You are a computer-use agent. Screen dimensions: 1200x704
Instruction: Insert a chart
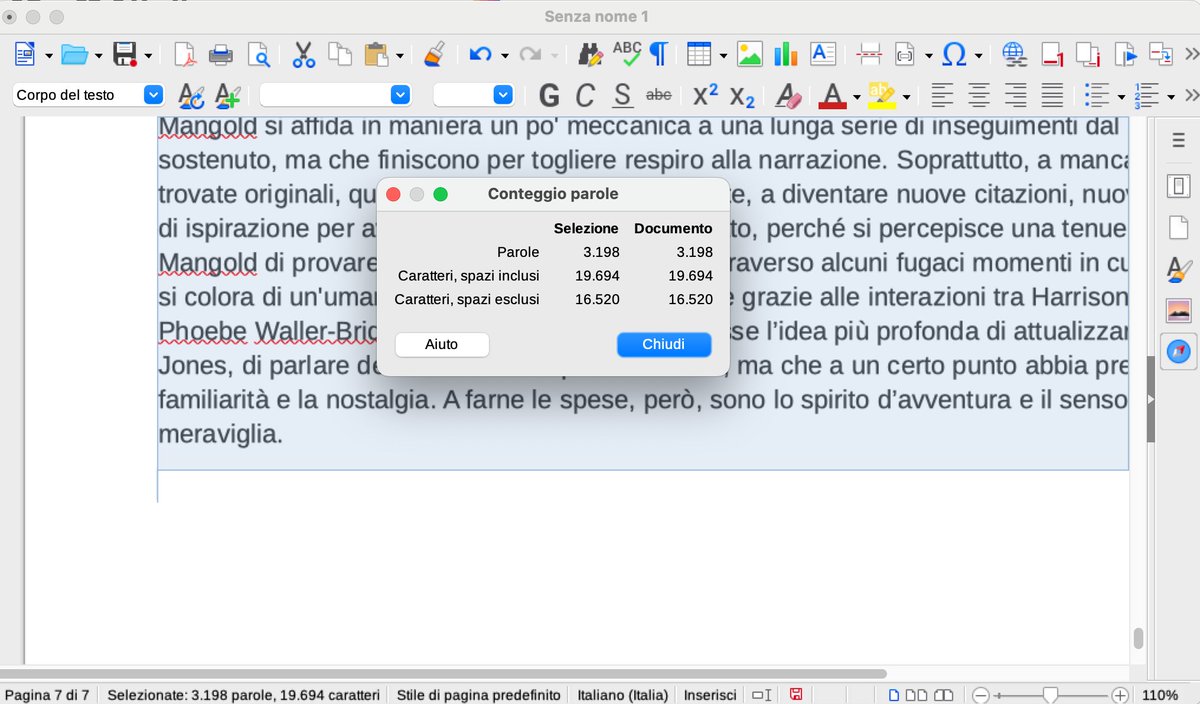(786, 53)
